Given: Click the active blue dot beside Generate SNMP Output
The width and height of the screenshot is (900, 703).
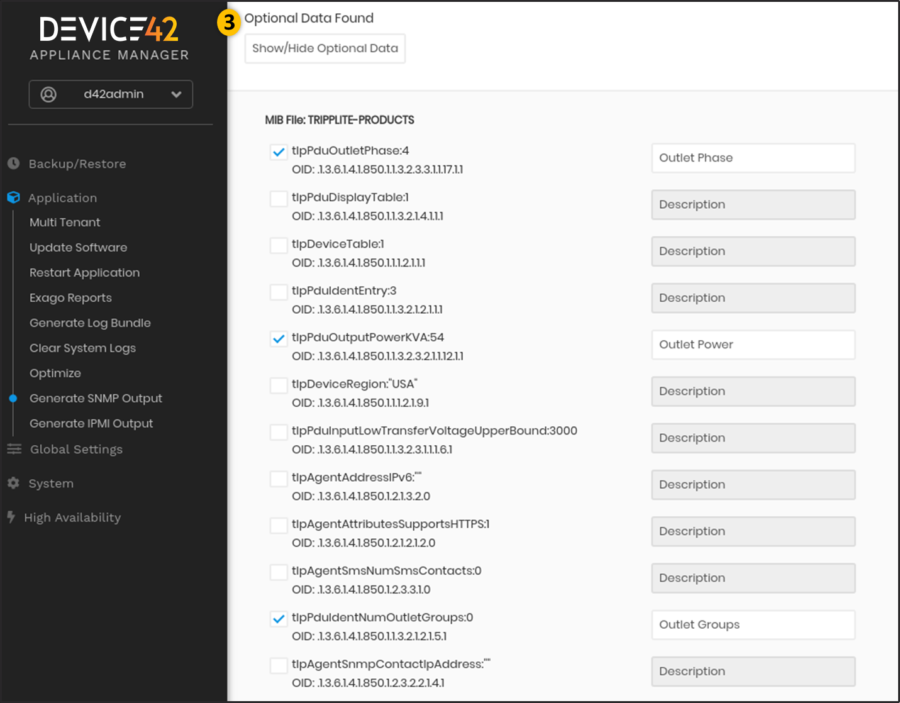Looking at the screenshot, I should pyautogui.click(x=14, y=397).
